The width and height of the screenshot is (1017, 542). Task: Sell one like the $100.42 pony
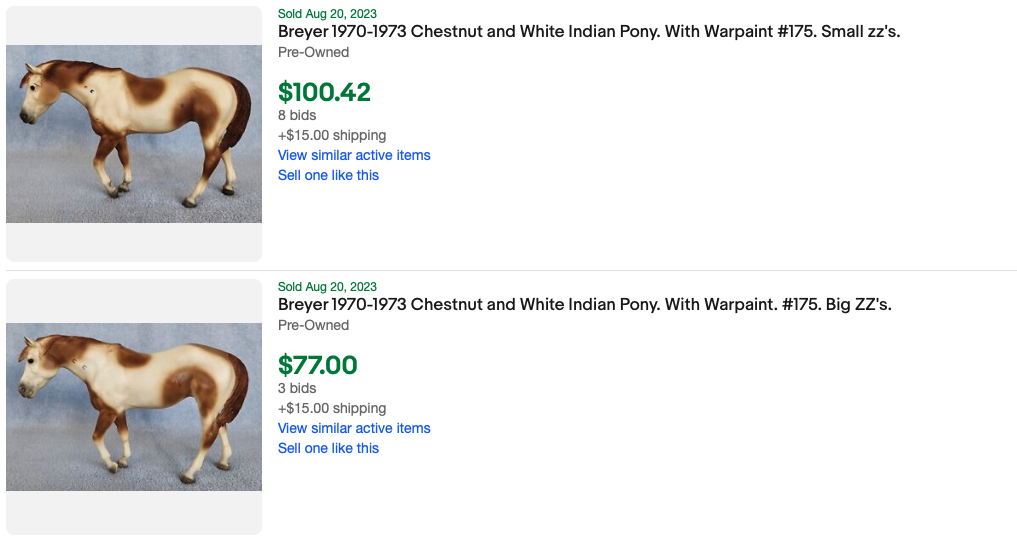(328, 175)
